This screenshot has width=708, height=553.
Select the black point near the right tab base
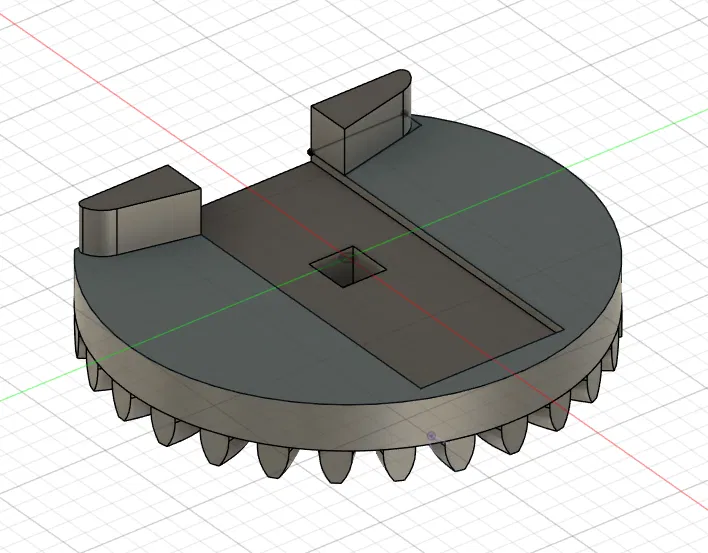310,152
